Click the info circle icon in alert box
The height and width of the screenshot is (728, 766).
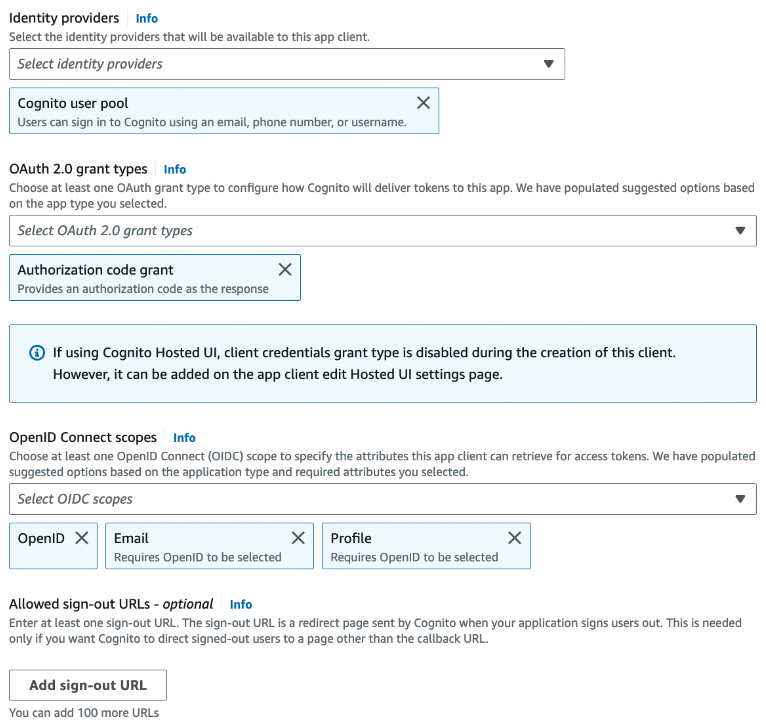[37, 352]
